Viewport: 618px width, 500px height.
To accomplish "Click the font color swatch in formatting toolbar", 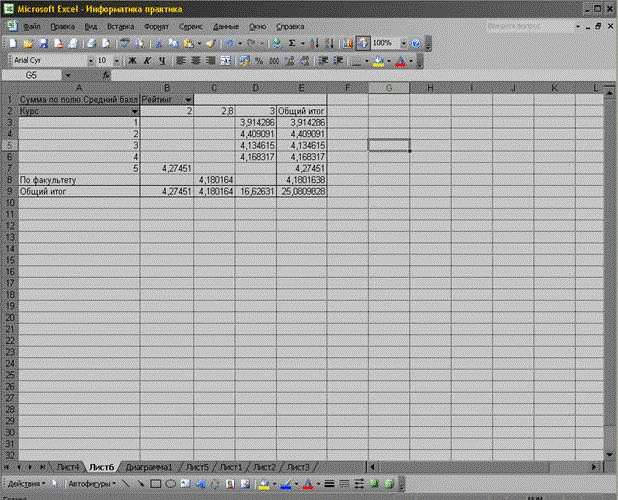I will pos(400,61).
